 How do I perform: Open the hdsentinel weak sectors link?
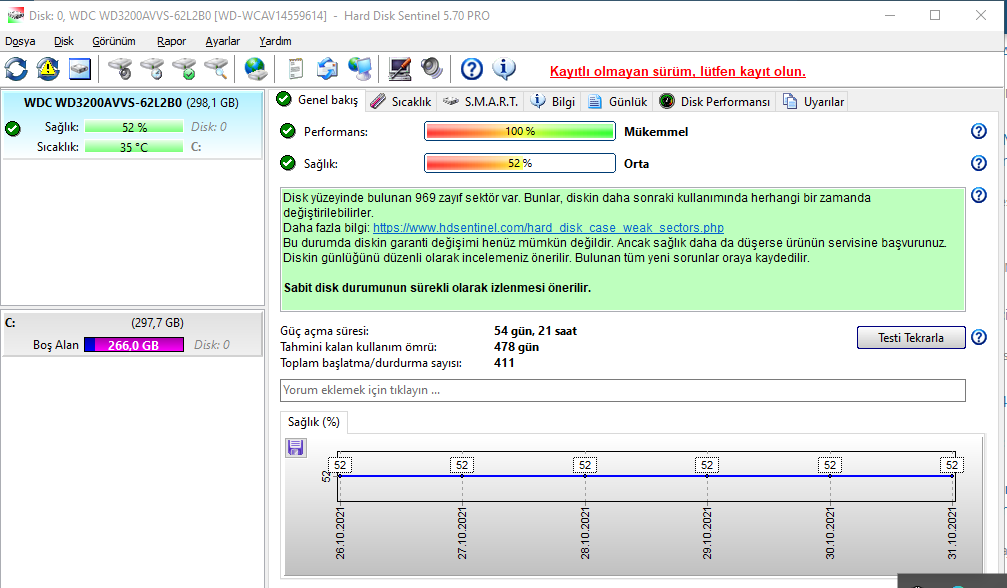point(548,227)
